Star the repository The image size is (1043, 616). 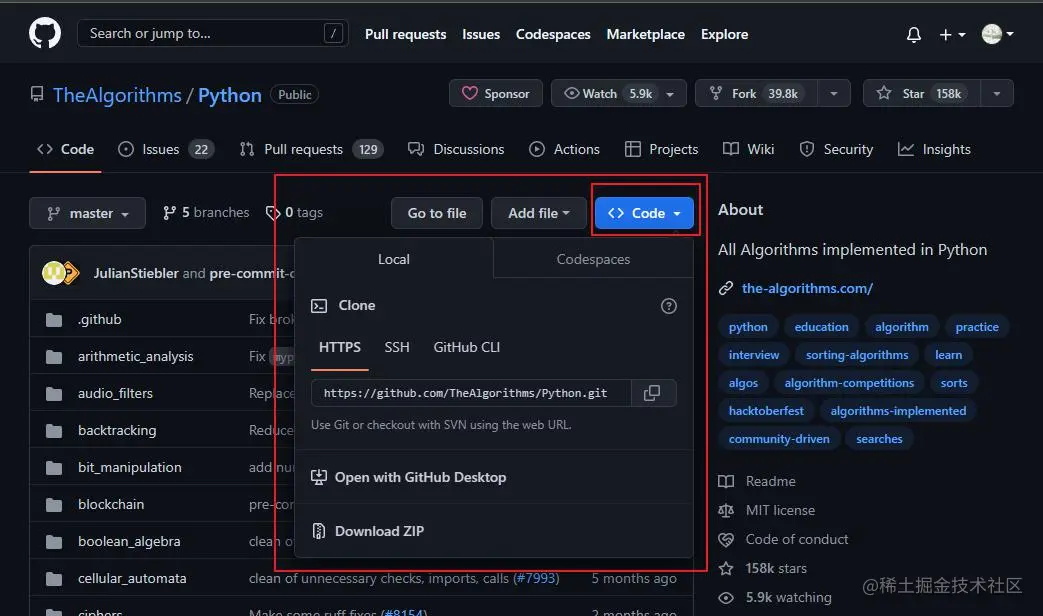(x=921, y=93)
